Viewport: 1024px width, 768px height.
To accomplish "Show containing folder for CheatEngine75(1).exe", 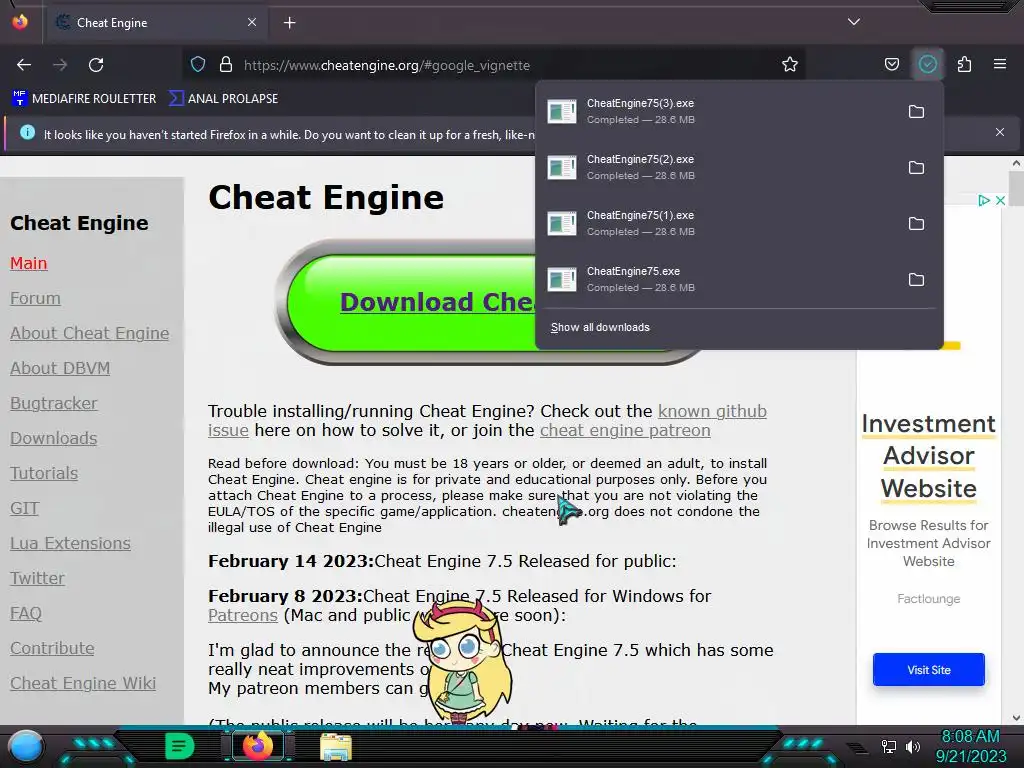I will tap(916, 224).
